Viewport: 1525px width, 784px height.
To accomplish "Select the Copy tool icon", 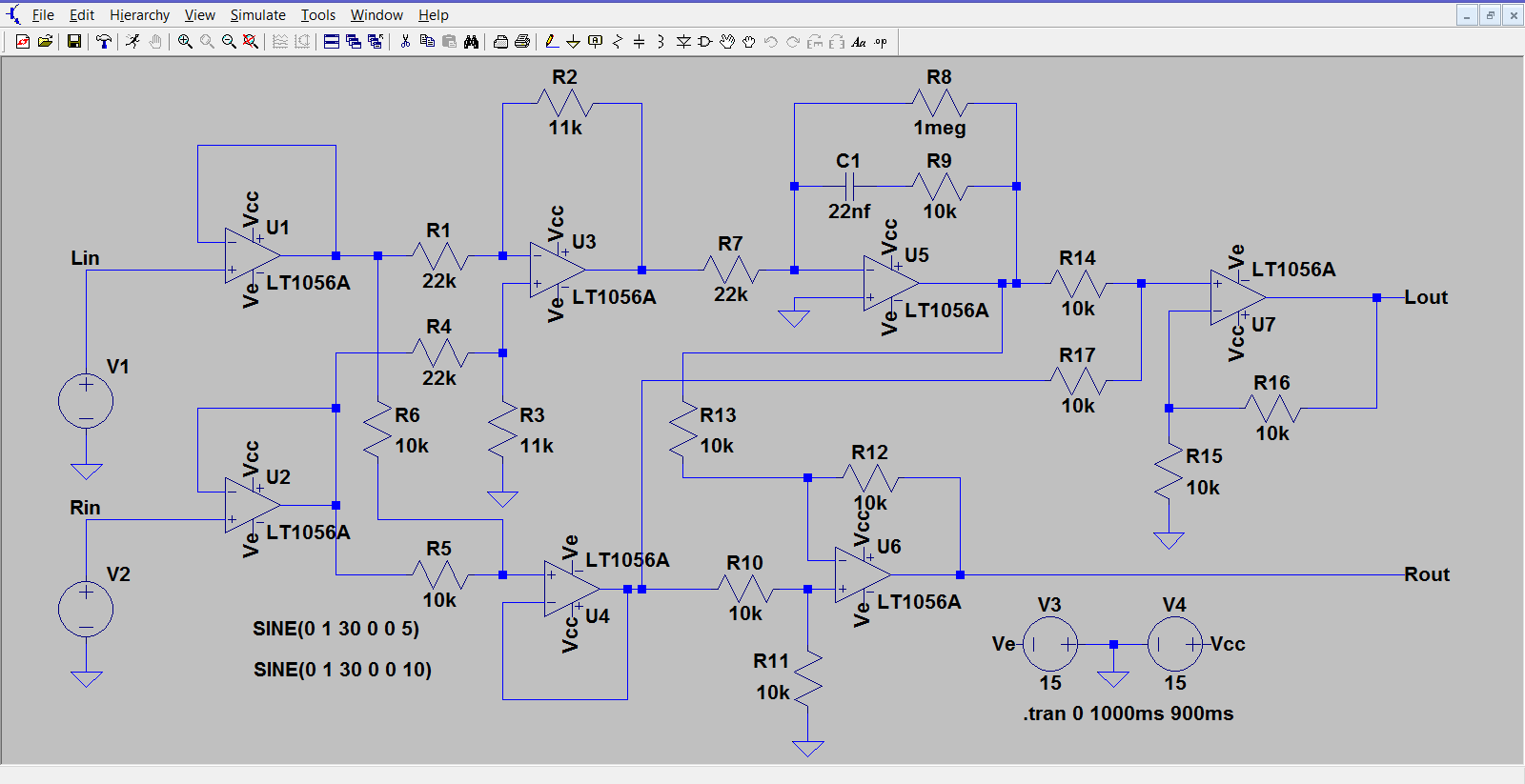I will 427,42.
